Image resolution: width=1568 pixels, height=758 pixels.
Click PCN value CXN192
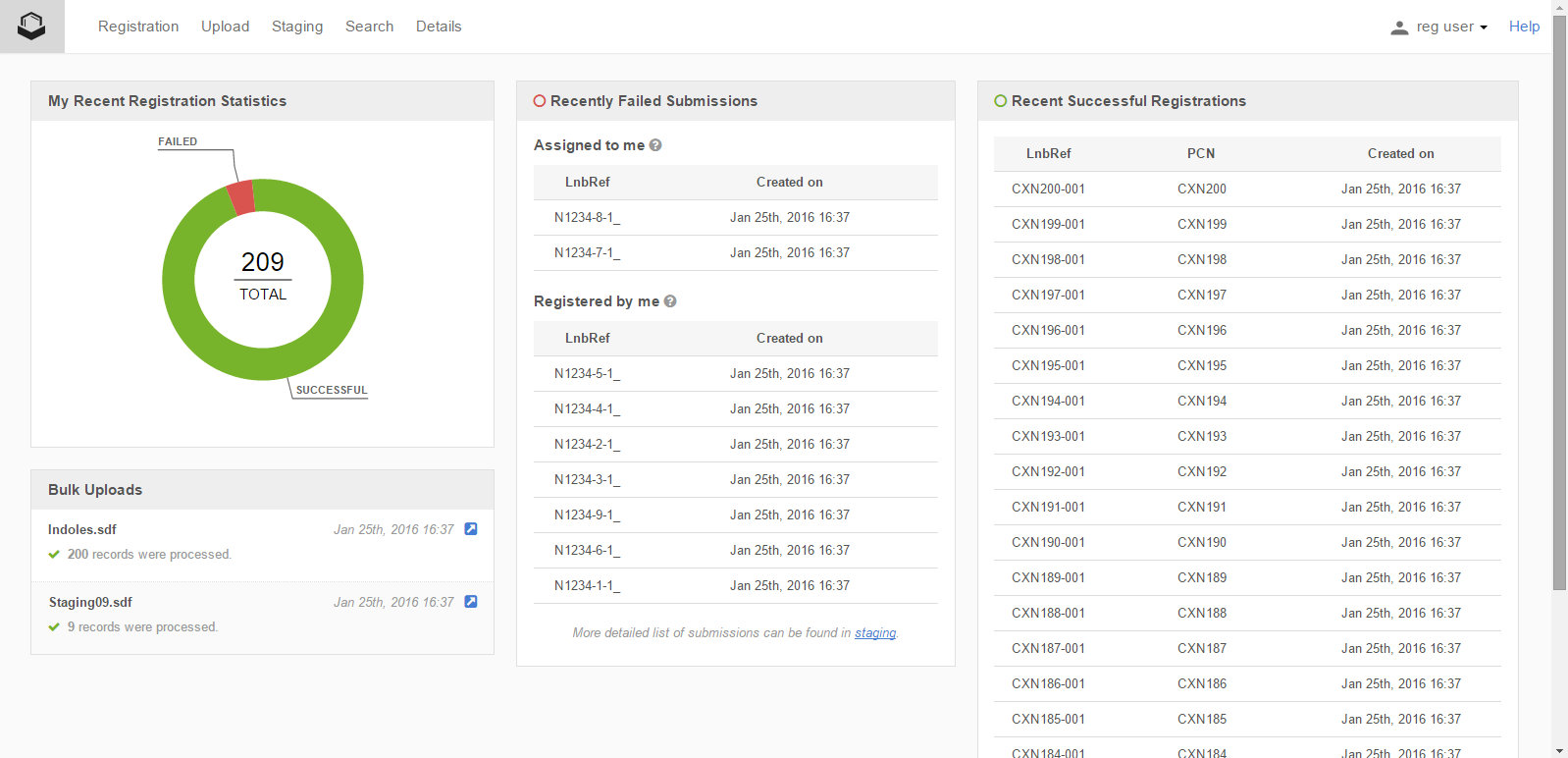[x=1202, y=471]
